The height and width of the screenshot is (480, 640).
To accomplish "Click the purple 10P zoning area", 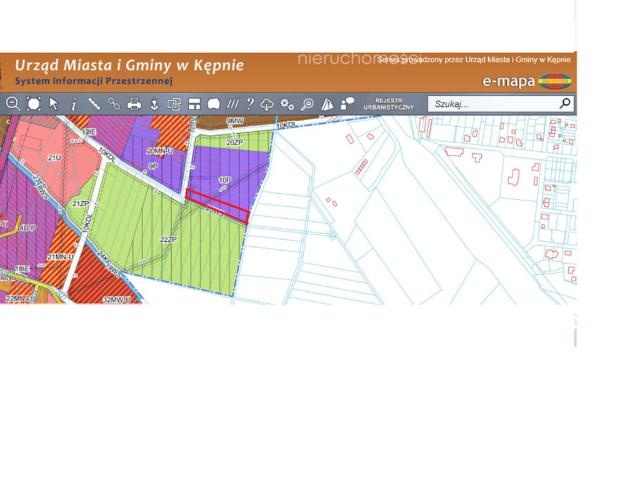I will (x=236, y=170).
